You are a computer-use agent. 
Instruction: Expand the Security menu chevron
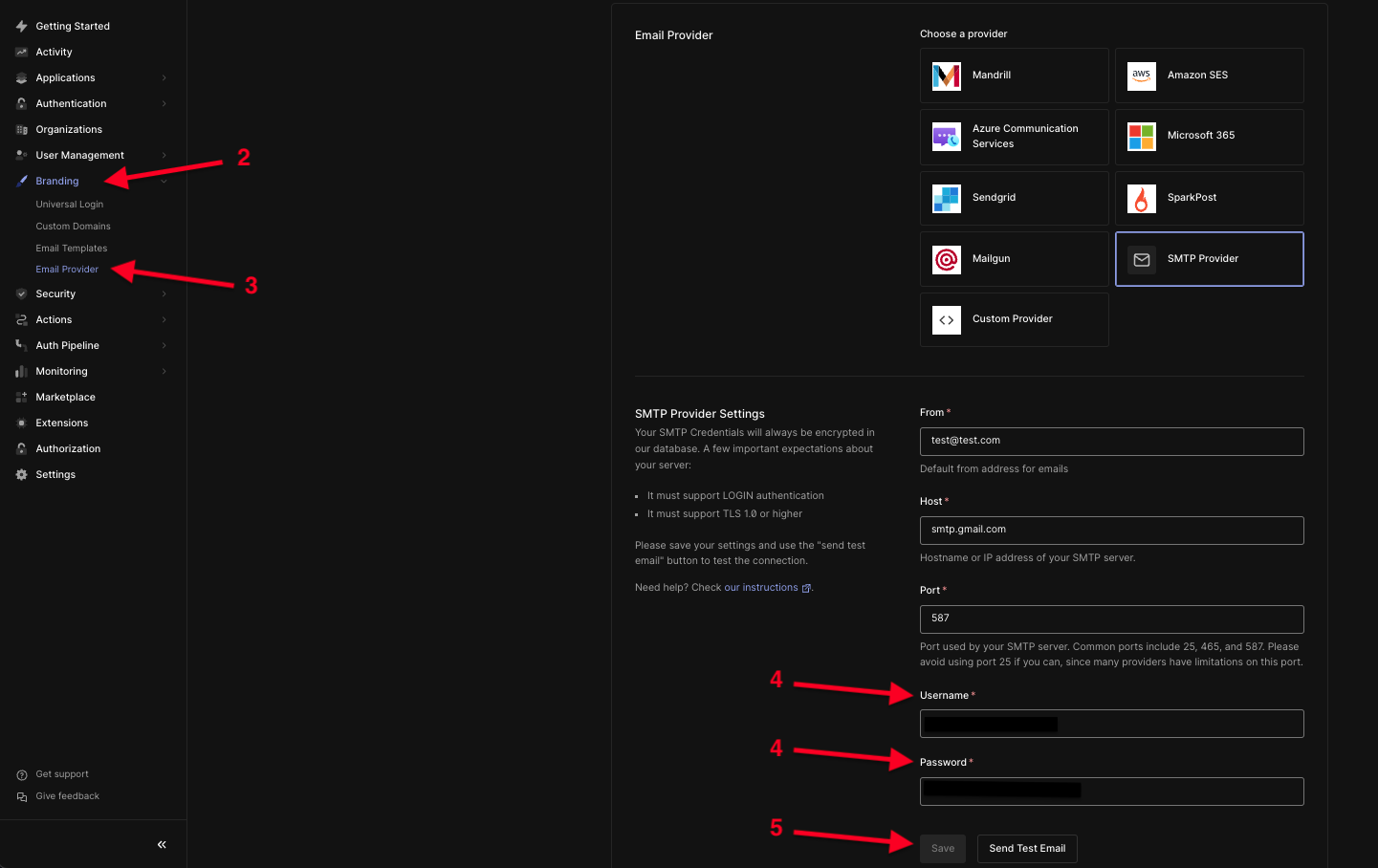[x=164, y=294]
